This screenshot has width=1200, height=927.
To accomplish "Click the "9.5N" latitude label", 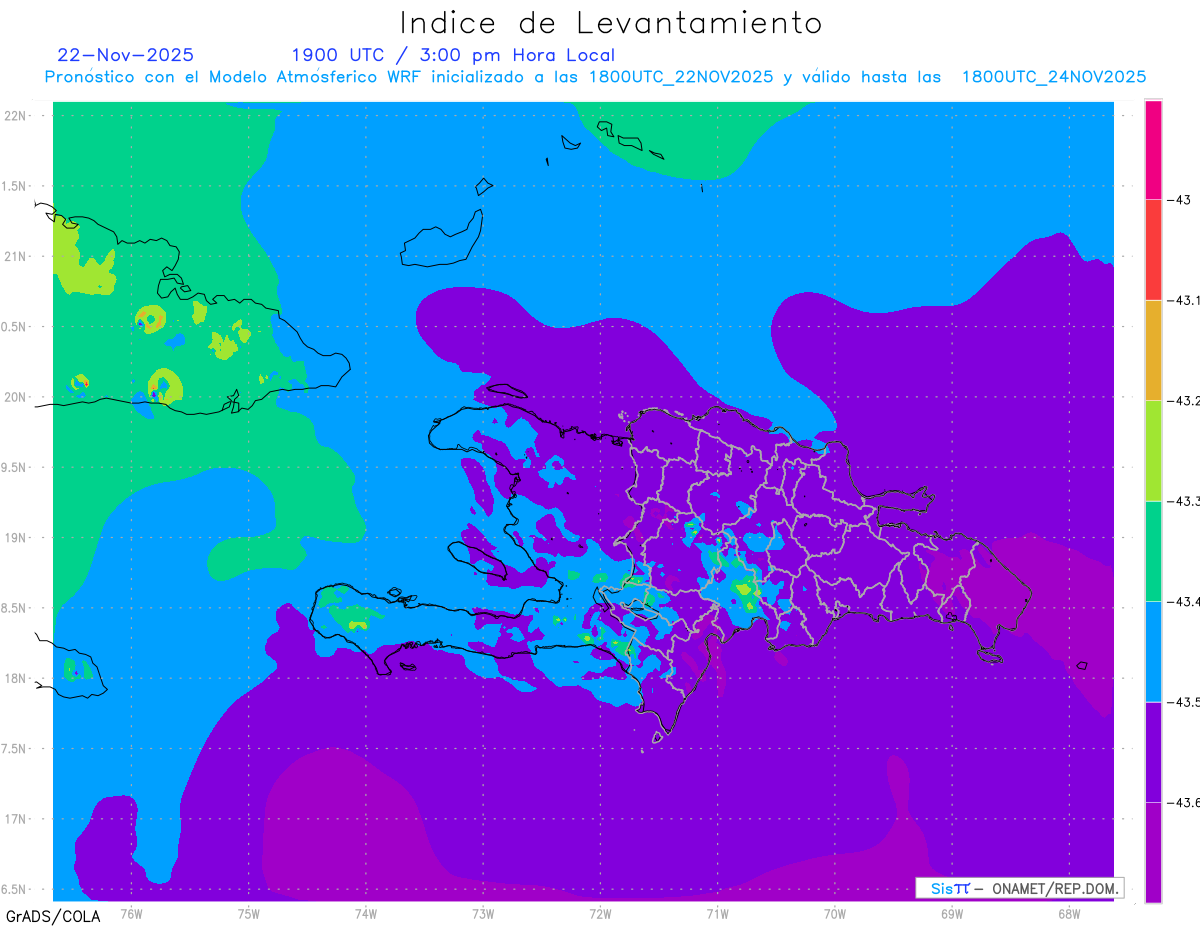I will click(x=13, y=467).
